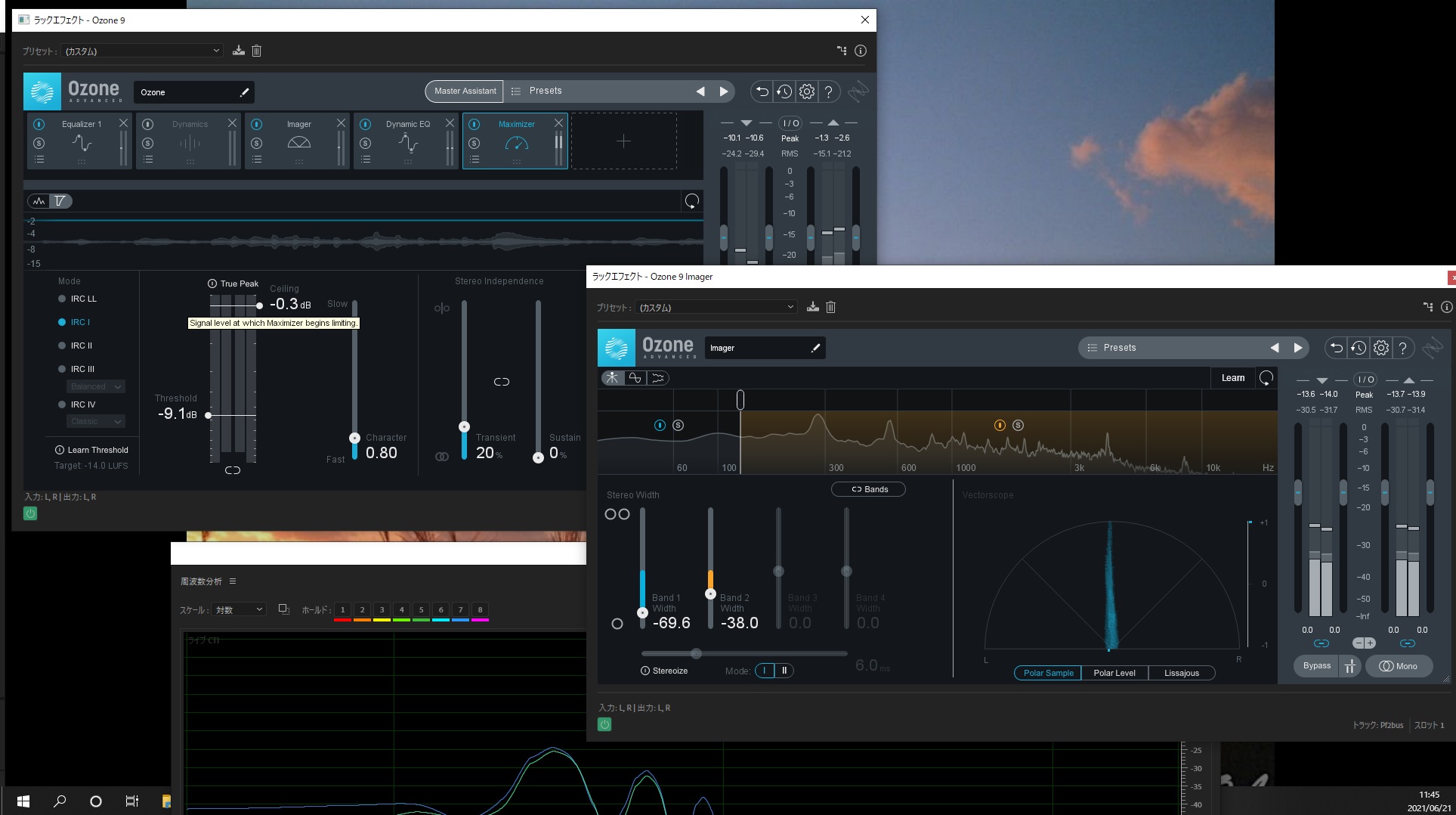The width and height of the screenshot is (1456, 815).
Task: Open the Windows Start menu
Action: [x=23, y=801]
